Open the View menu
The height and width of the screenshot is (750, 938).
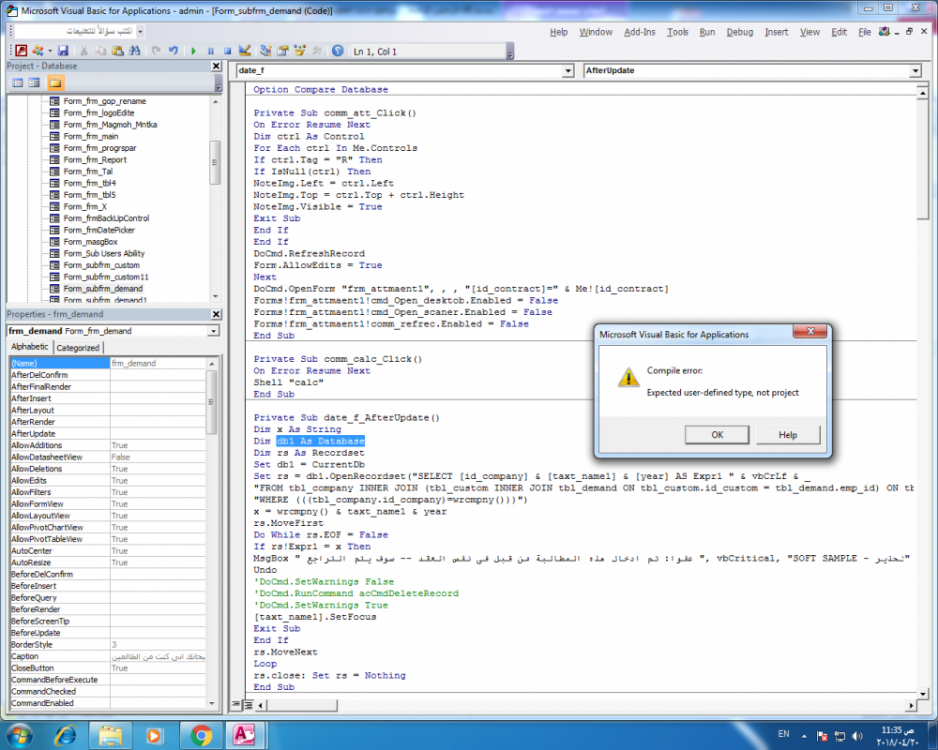pyautogui.click(x=810, y=32)
